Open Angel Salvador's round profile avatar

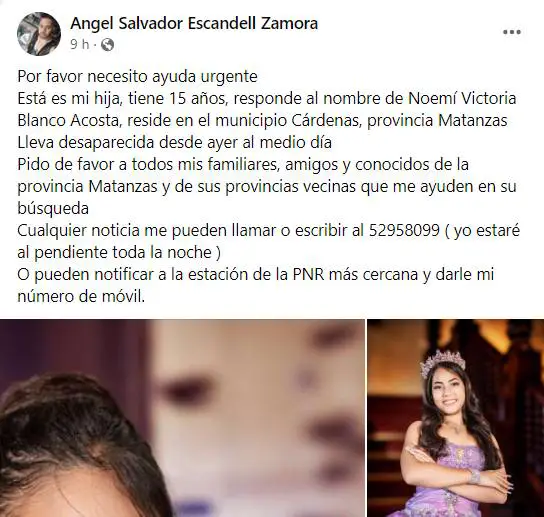pos(39,34)
